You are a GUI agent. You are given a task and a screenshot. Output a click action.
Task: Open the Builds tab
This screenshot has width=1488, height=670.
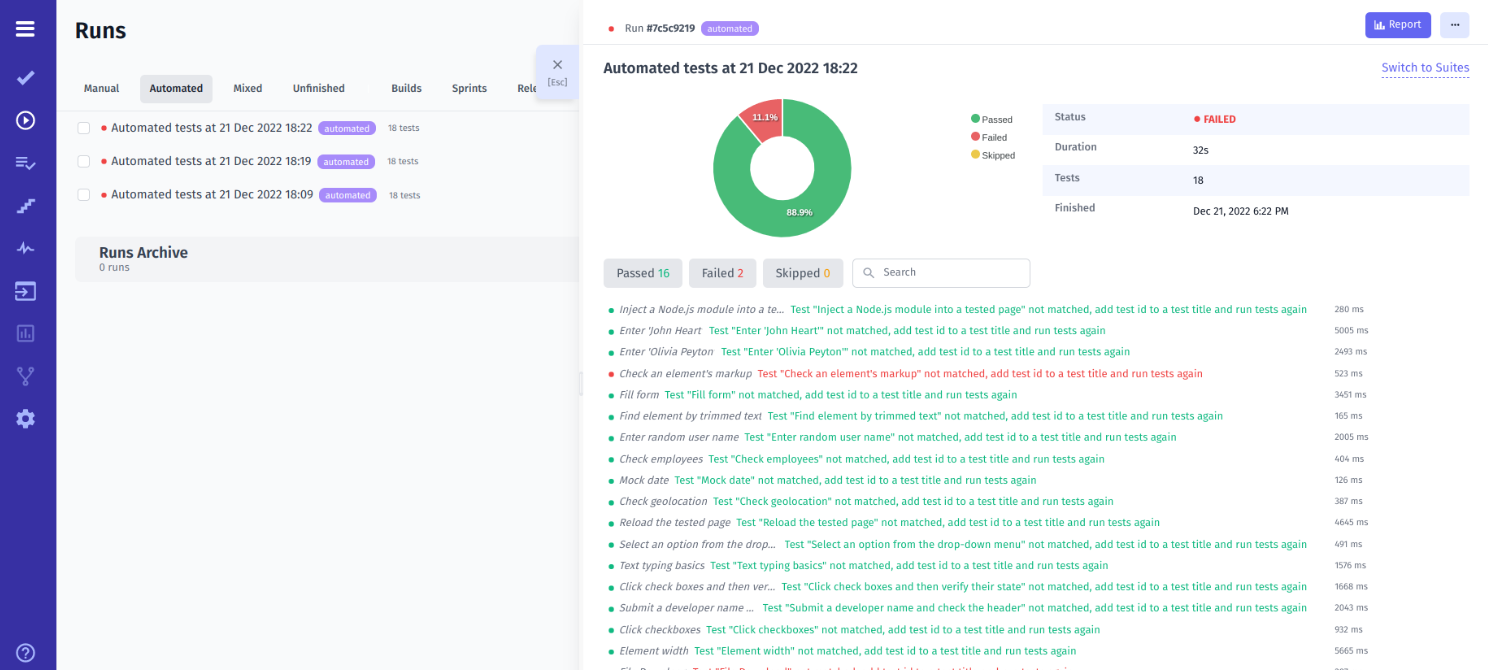(406, 88)
